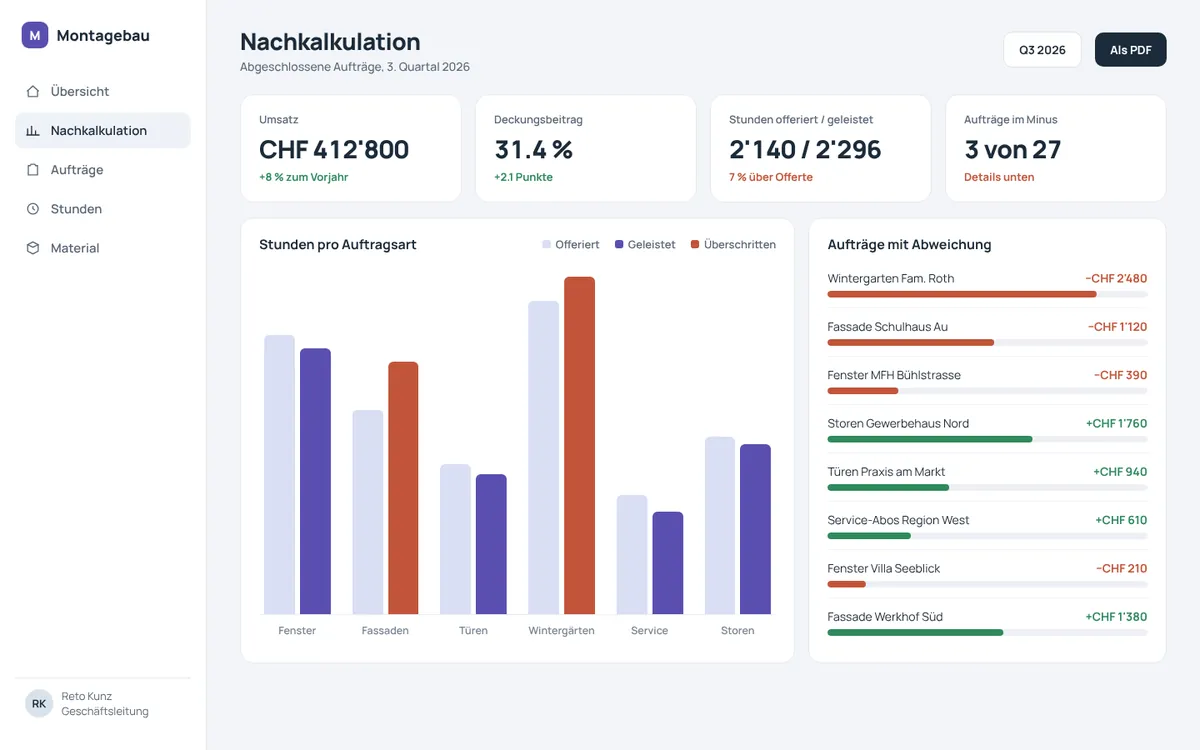Click the 2'140 / 2'296 hours value
The width and height of the screenshot is (1200, 750).
pyautogui.click(x=805, y=150)
